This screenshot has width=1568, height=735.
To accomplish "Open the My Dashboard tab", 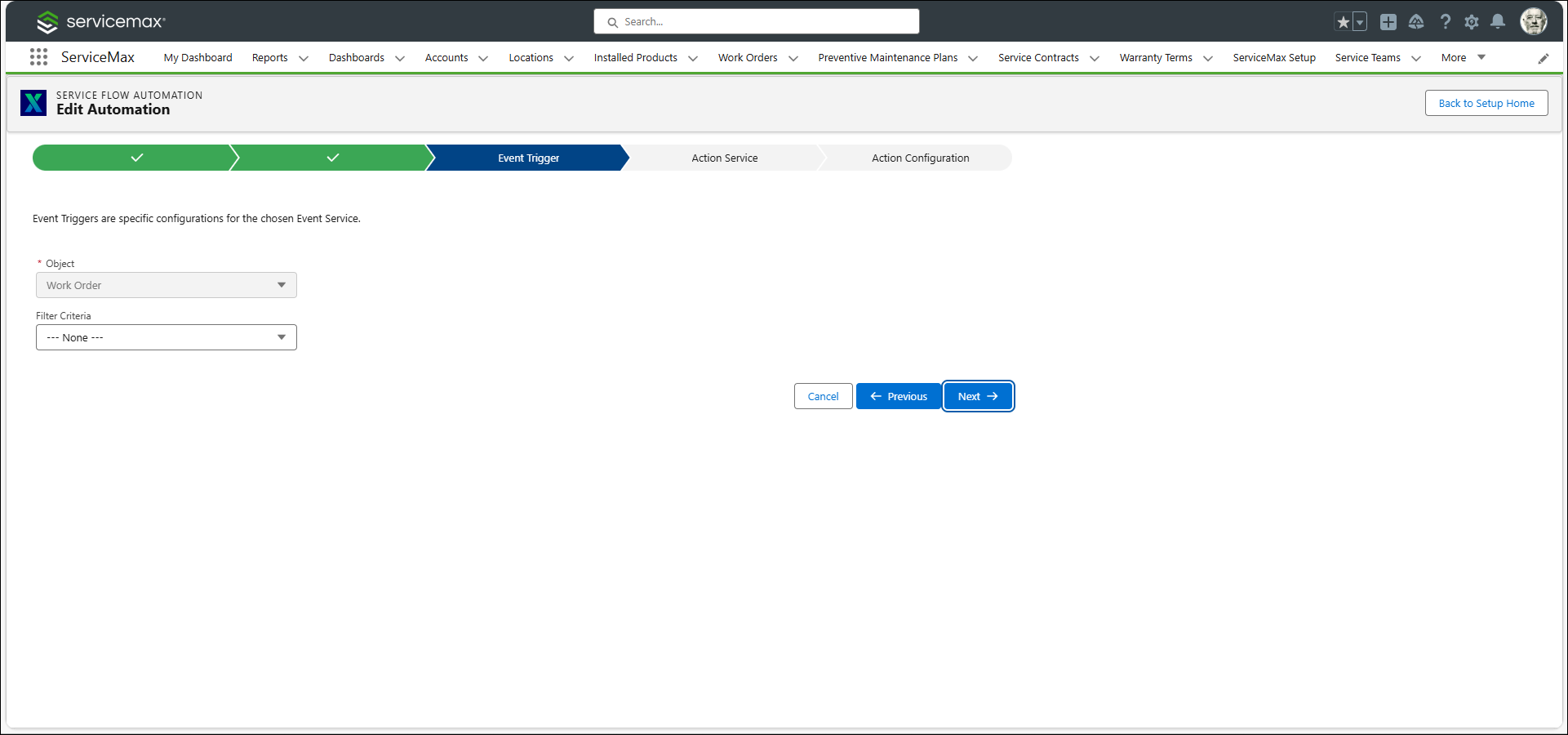I will (x=198, y=58).
